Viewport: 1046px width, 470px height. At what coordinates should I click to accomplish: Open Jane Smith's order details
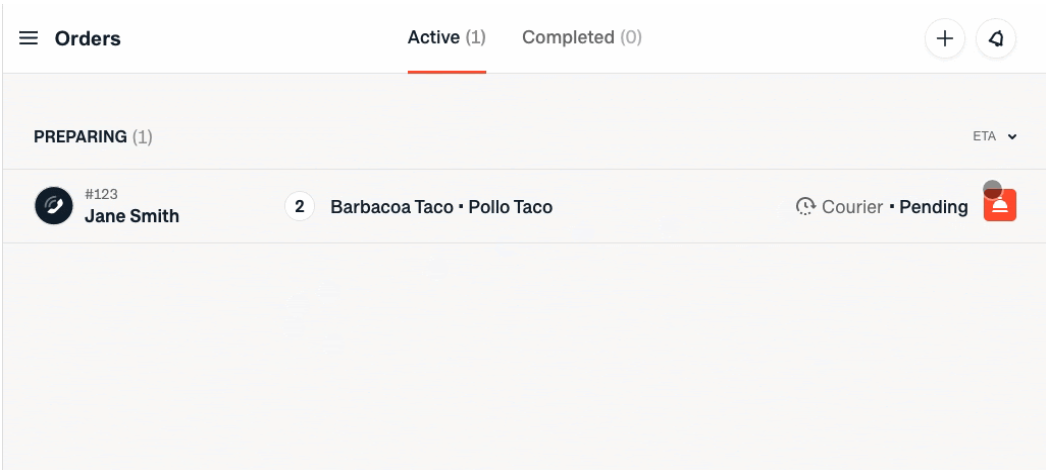tap(132, 216)
